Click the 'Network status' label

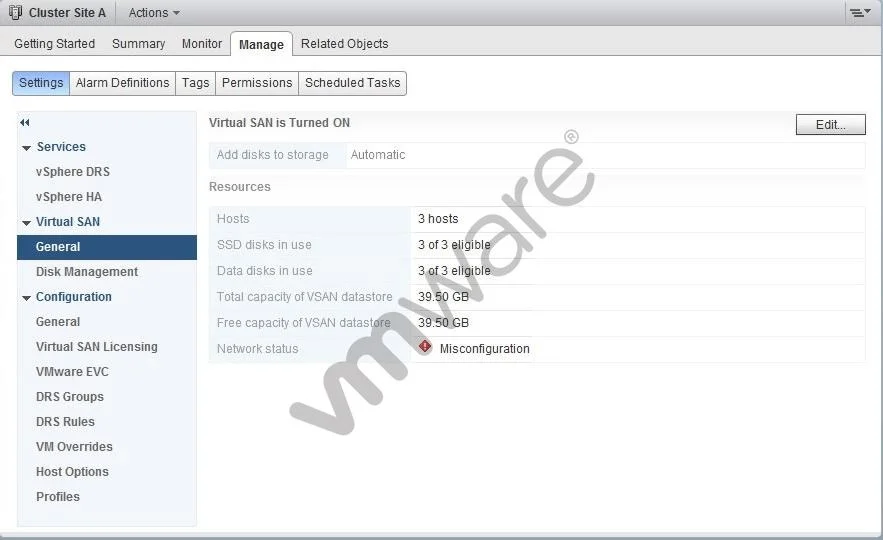(x=257, y=349)
